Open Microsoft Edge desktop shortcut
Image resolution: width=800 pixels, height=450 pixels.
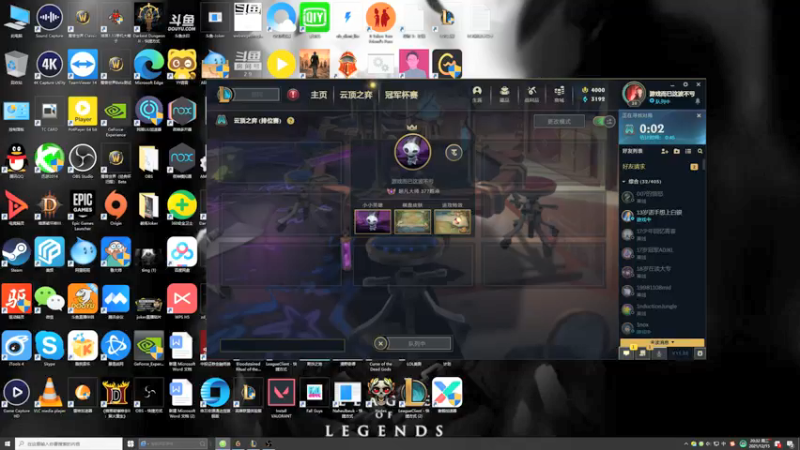(x=148, y=67)
